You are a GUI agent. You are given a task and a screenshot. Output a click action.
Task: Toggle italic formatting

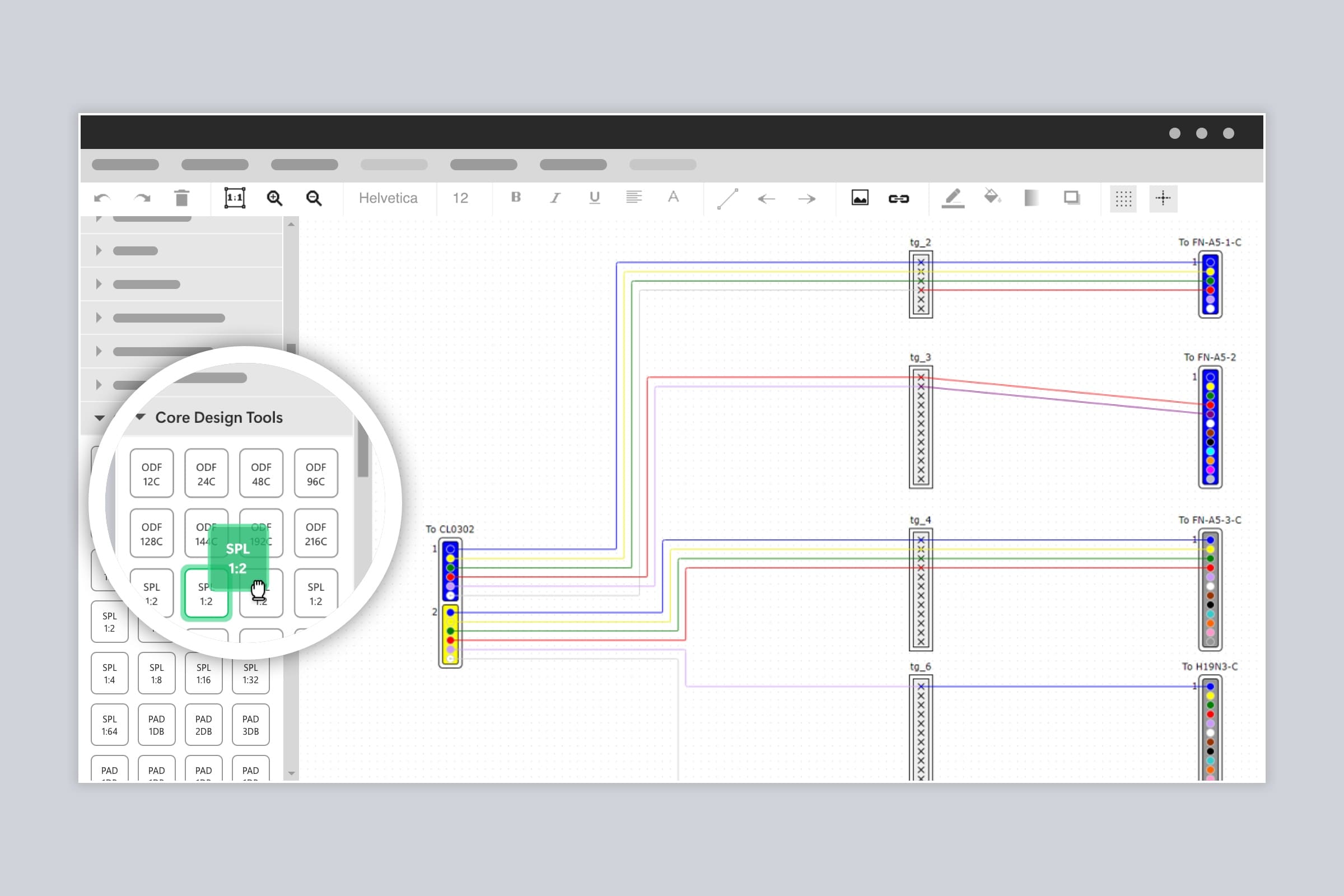point(555,198)
